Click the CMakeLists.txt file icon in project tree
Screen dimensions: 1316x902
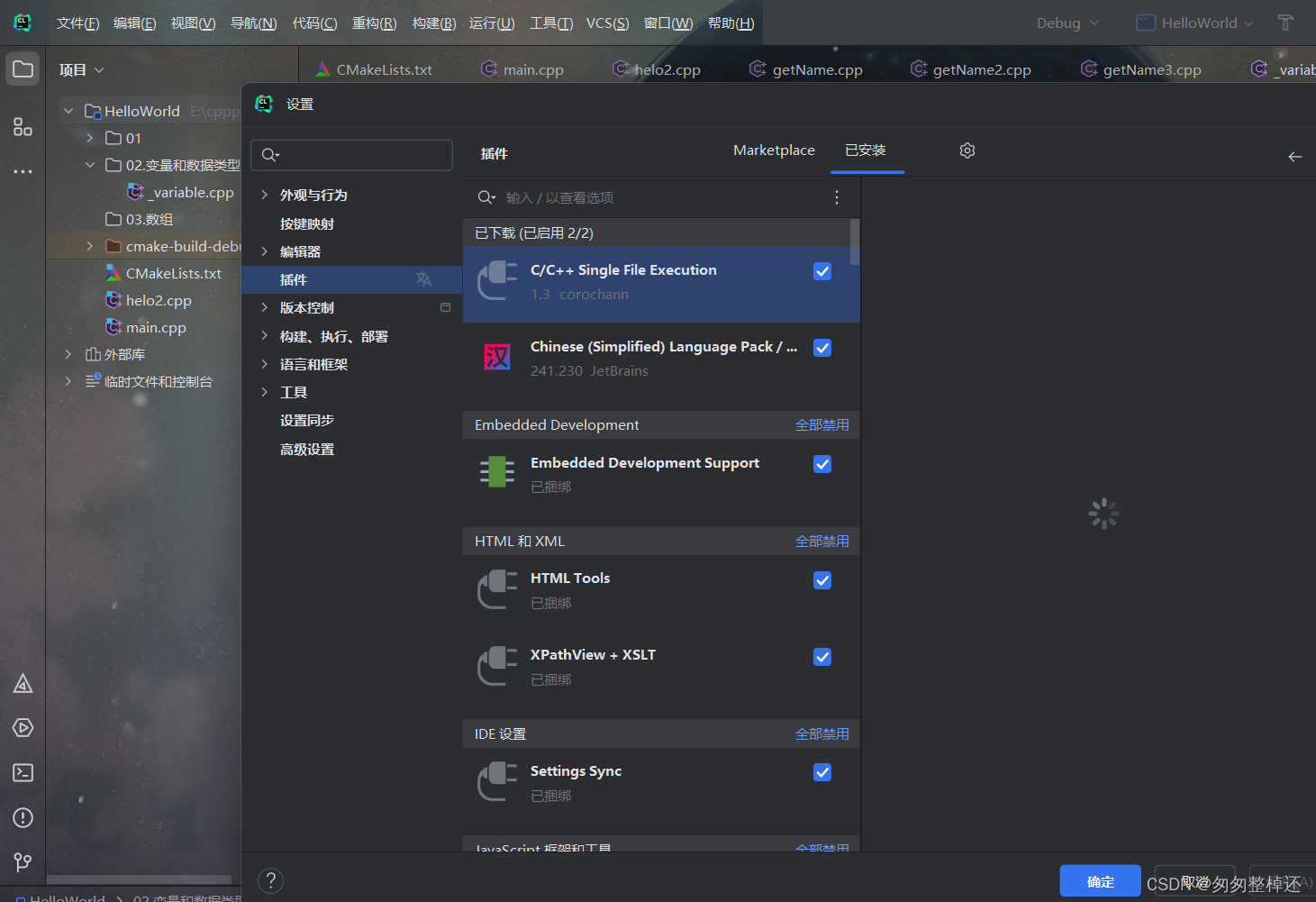113,273
